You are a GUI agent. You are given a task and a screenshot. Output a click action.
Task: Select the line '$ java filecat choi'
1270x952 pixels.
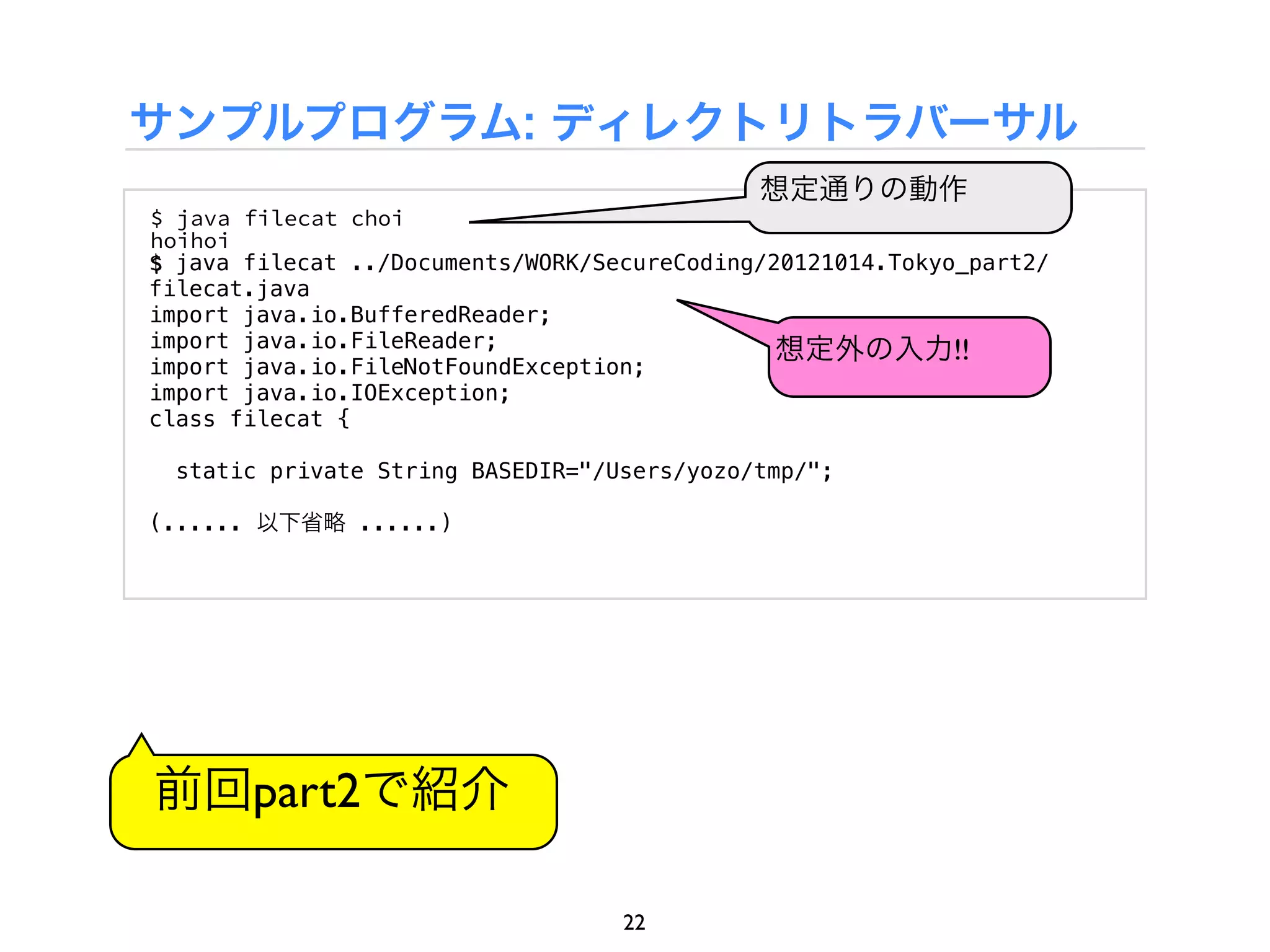tap(277, 219)
